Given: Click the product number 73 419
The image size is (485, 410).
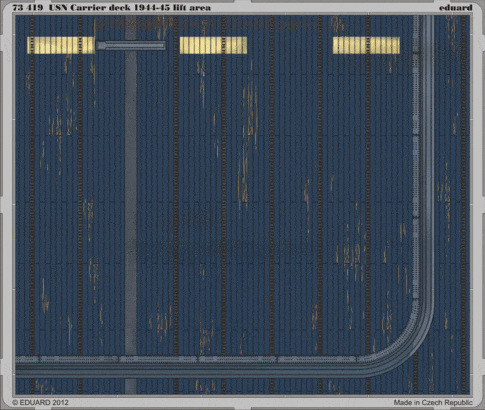Looking at the screenshot, I should (x=28, y=8).
